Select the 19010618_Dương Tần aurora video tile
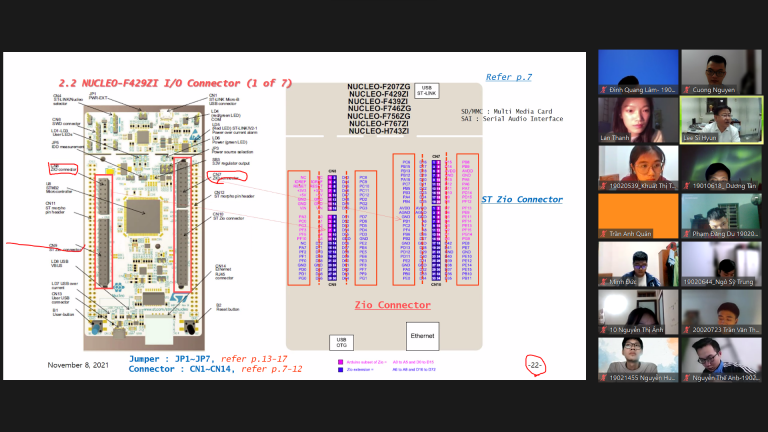The image size is (768, 432). click(x=721, y=168)
